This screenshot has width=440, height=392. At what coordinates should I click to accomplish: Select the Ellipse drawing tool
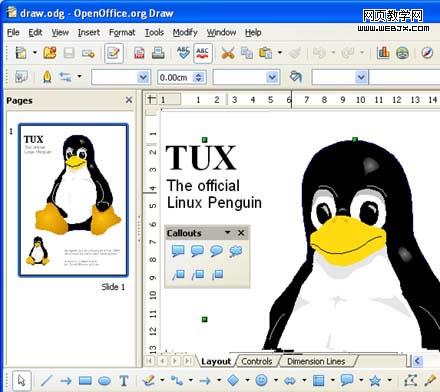[x=104, y=380]
